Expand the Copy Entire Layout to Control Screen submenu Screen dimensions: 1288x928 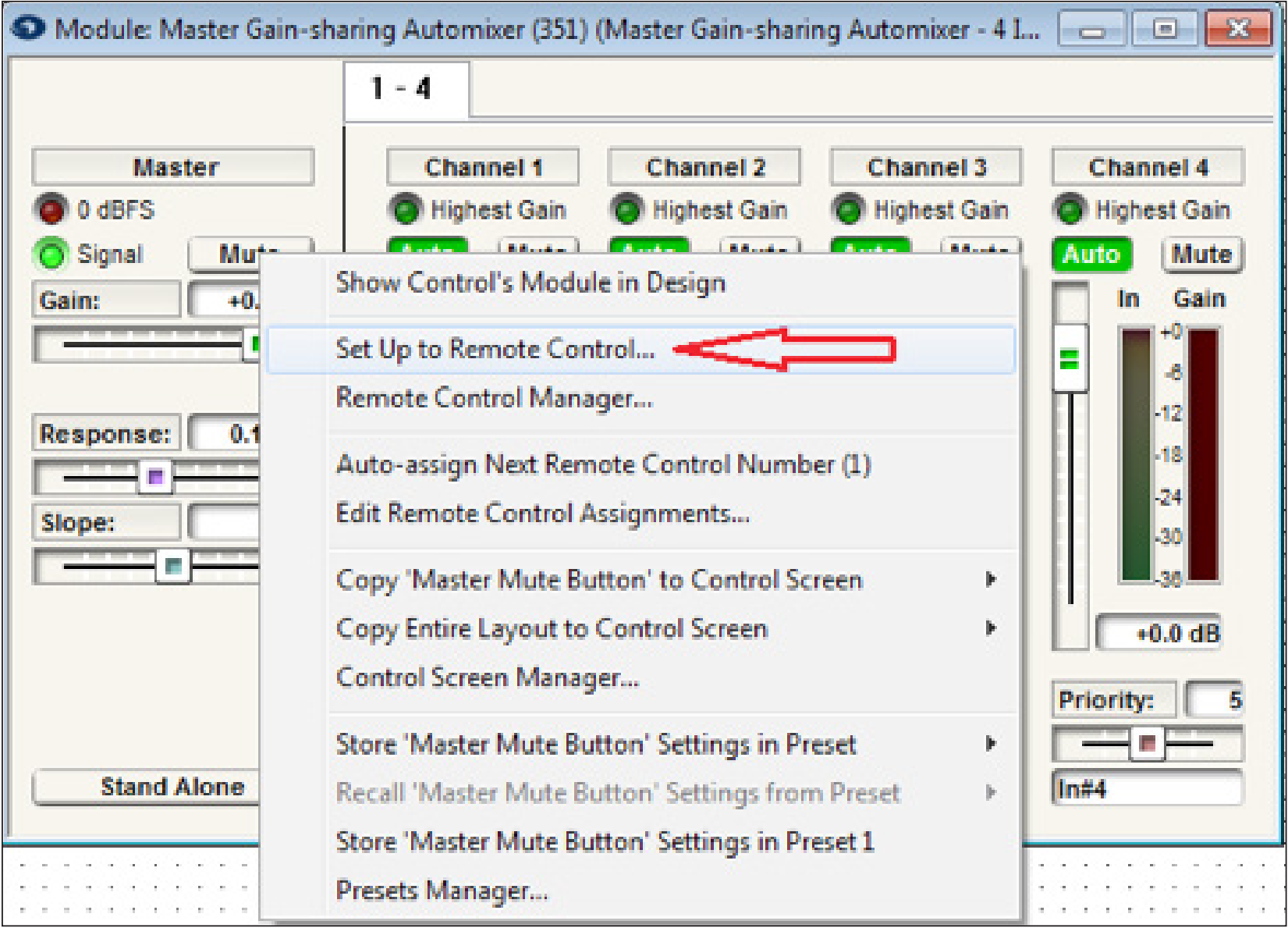pyautogui.click(x=554, y=628)
